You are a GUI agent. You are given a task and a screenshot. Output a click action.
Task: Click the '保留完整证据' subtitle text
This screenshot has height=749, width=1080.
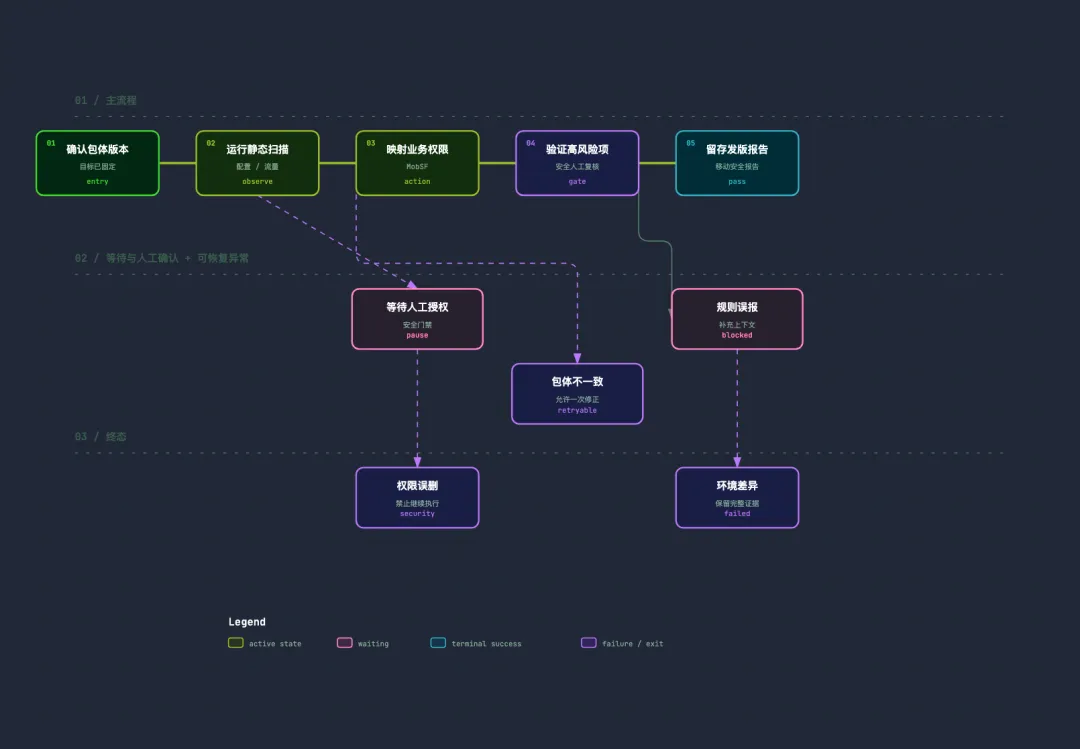(737, 504)
